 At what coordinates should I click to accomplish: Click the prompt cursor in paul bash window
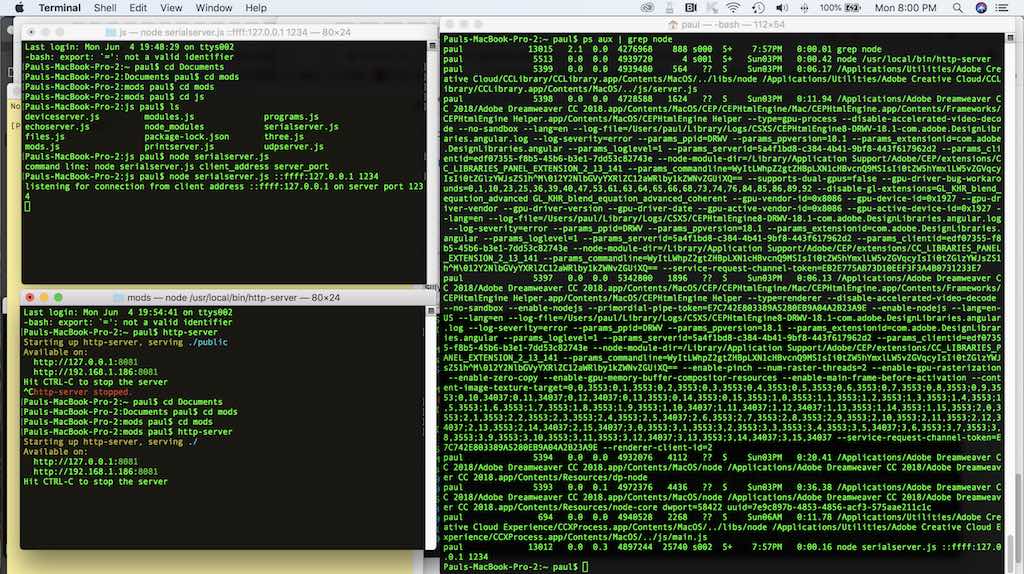(x=585, y=567)
